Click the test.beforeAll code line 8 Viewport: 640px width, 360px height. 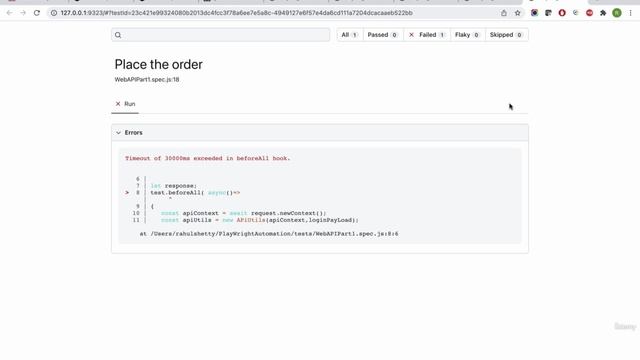(x=195, y=193)
